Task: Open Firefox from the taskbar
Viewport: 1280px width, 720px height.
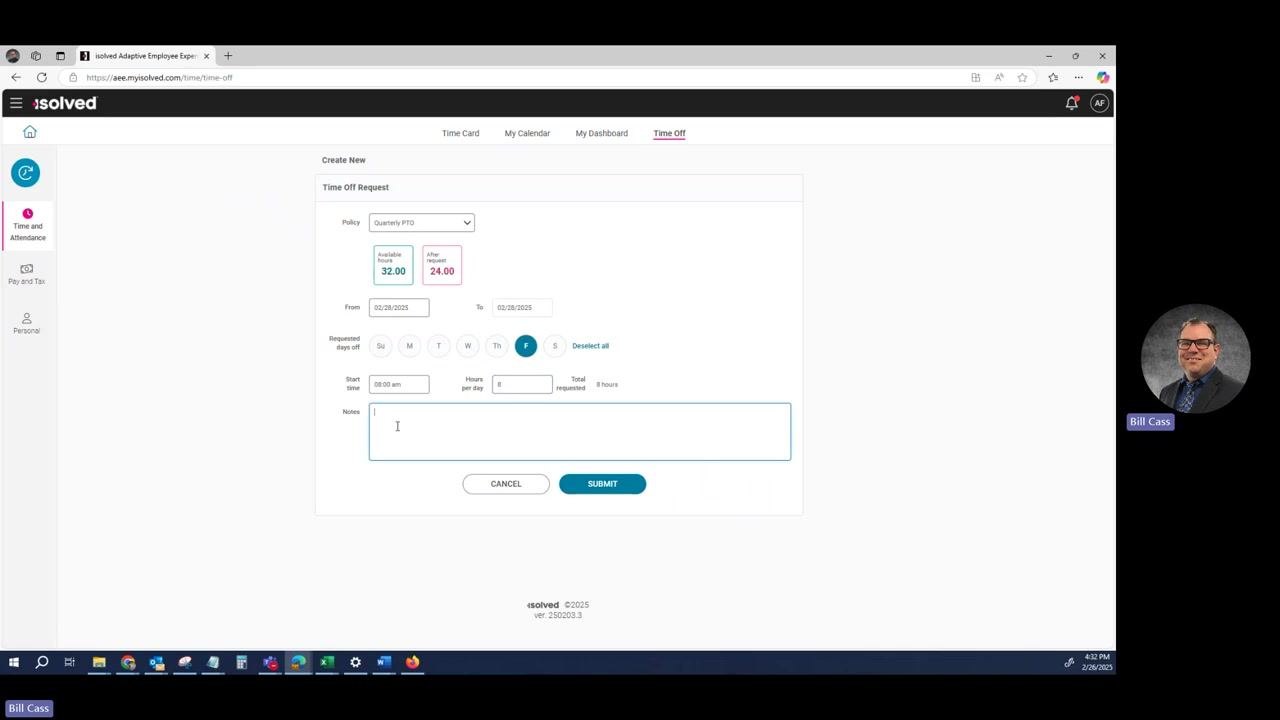Action: coord(412,662)
